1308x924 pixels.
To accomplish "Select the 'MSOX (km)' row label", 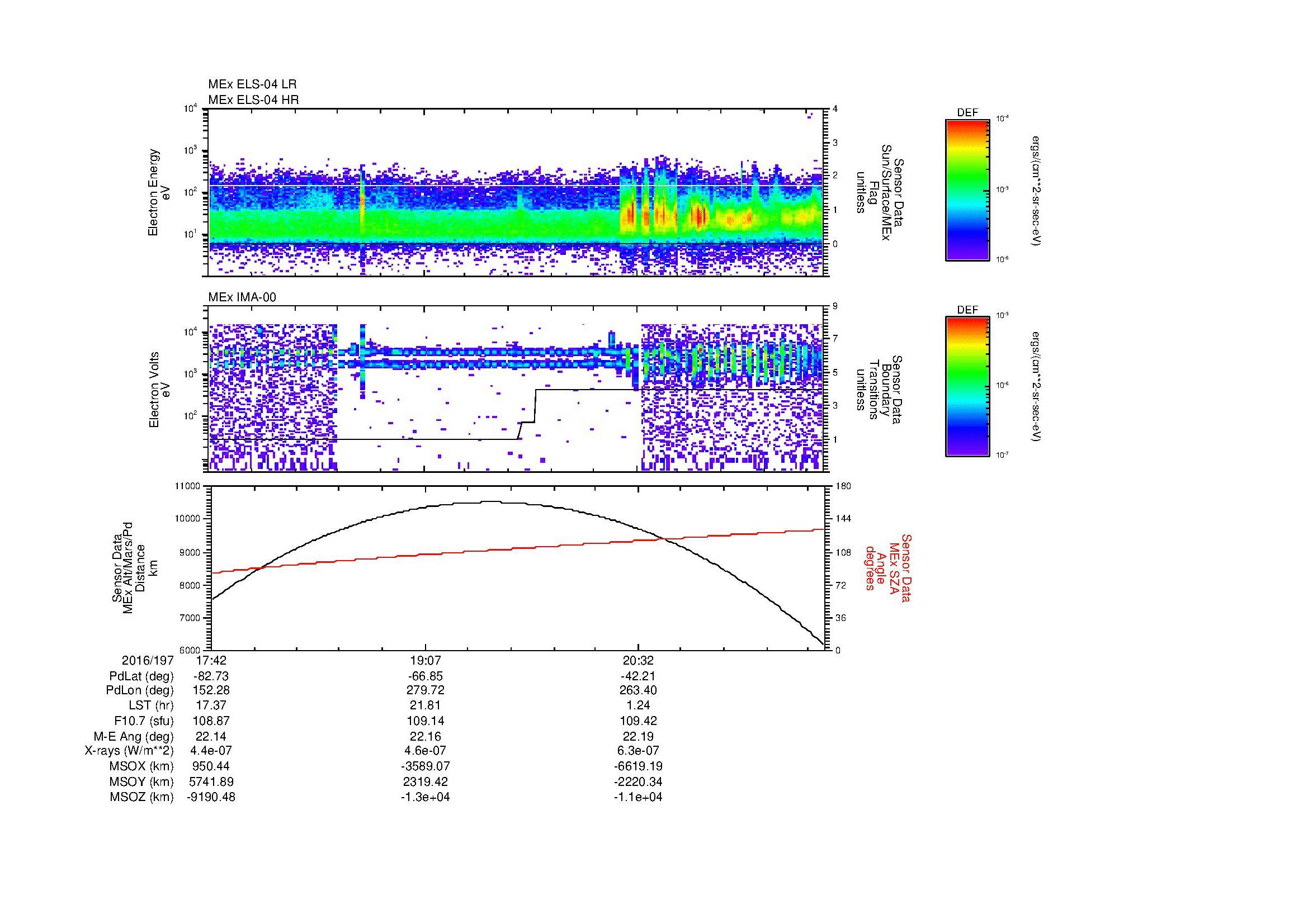I will tap(141, 766).
